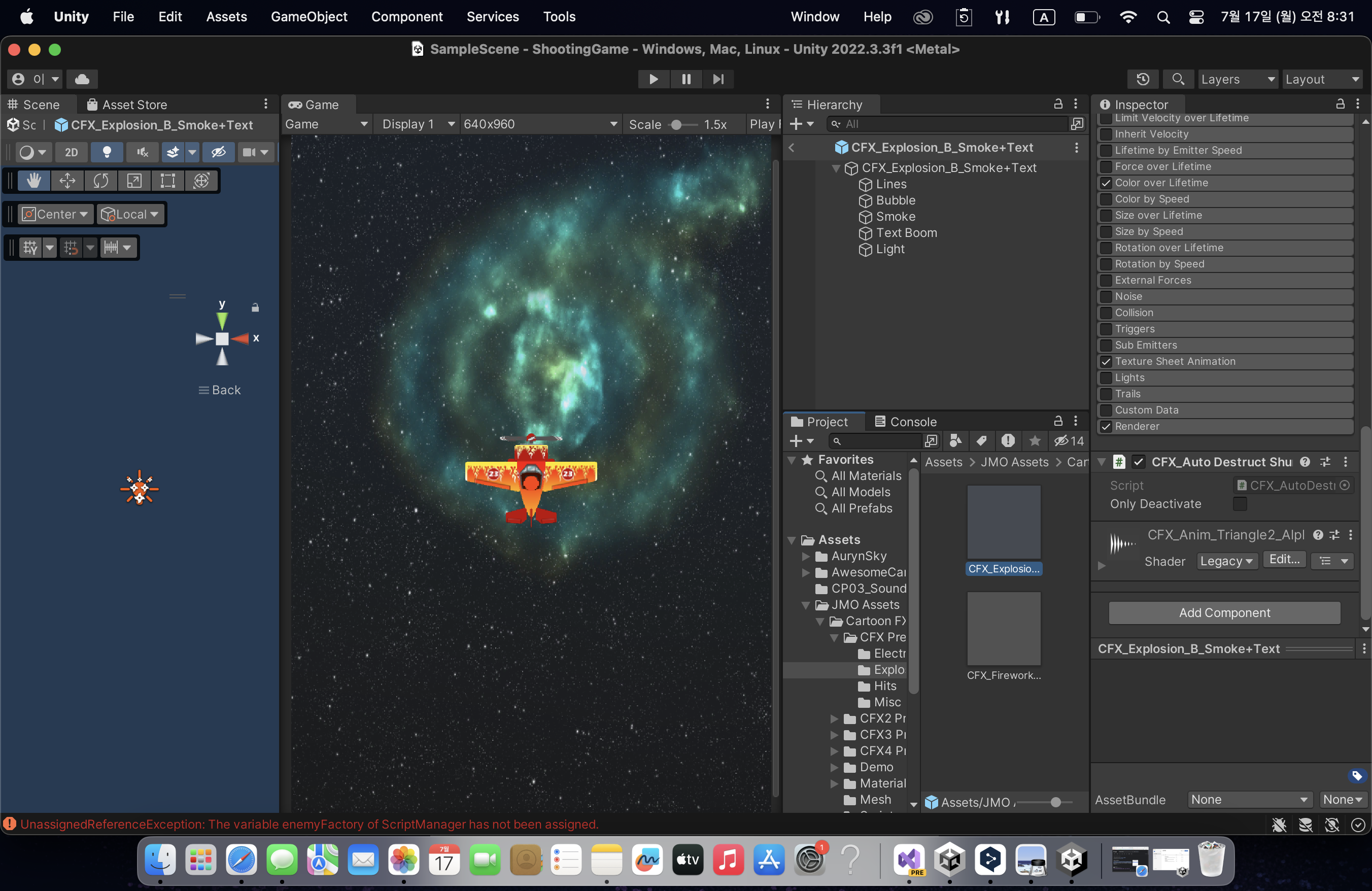Adjust the Game view Scale slider
The height and width of the screenshot is (891, 1372).
coord(677,124)
